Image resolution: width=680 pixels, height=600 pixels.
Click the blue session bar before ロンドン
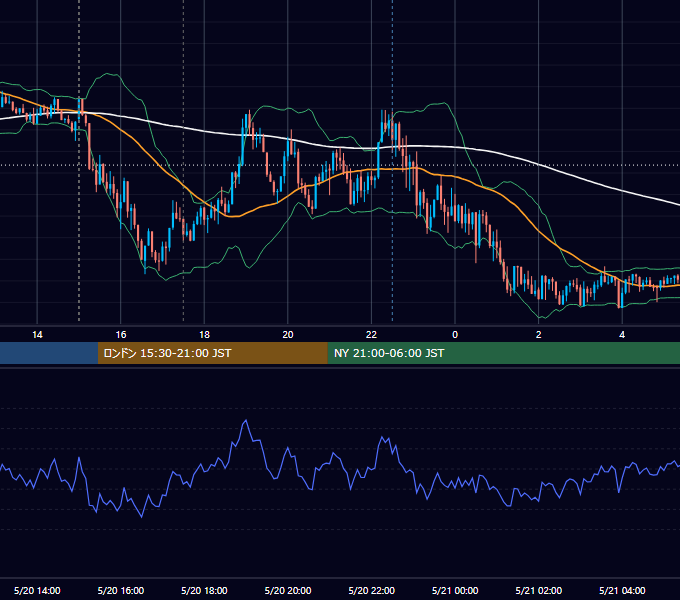[49, 353]
